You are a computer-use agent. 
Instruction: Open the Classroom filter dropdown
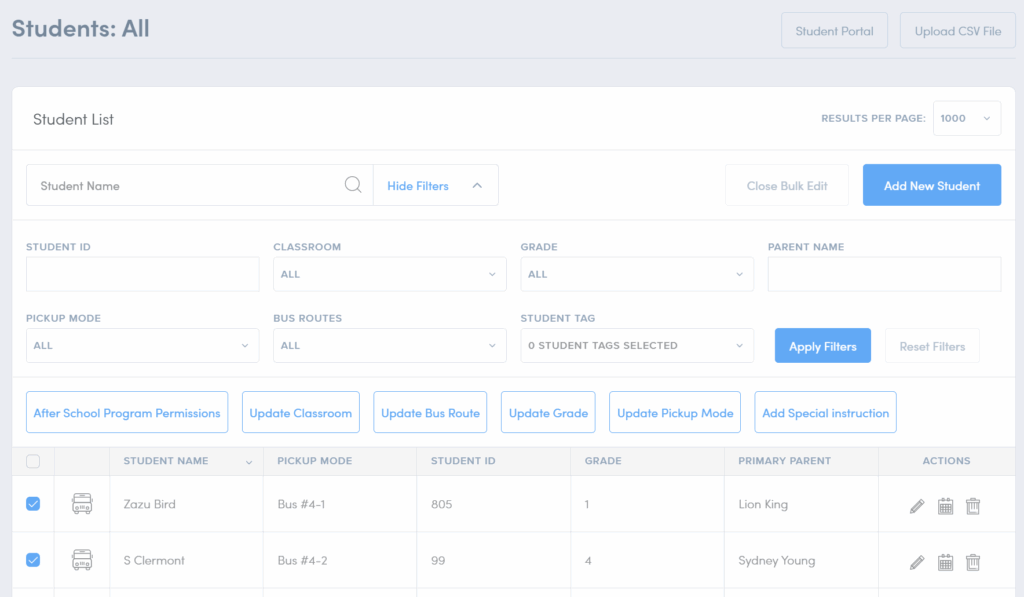[x=389, y=274]
